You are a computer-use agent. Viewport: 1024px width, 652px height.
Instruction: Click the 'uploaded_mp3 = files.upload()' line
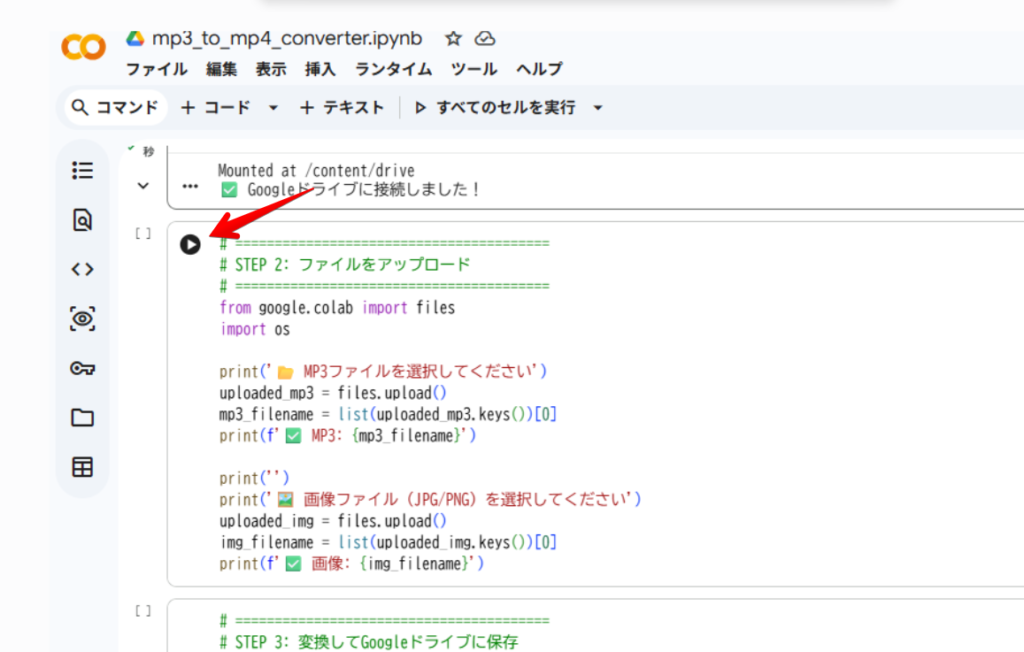(x=333, y=393)
